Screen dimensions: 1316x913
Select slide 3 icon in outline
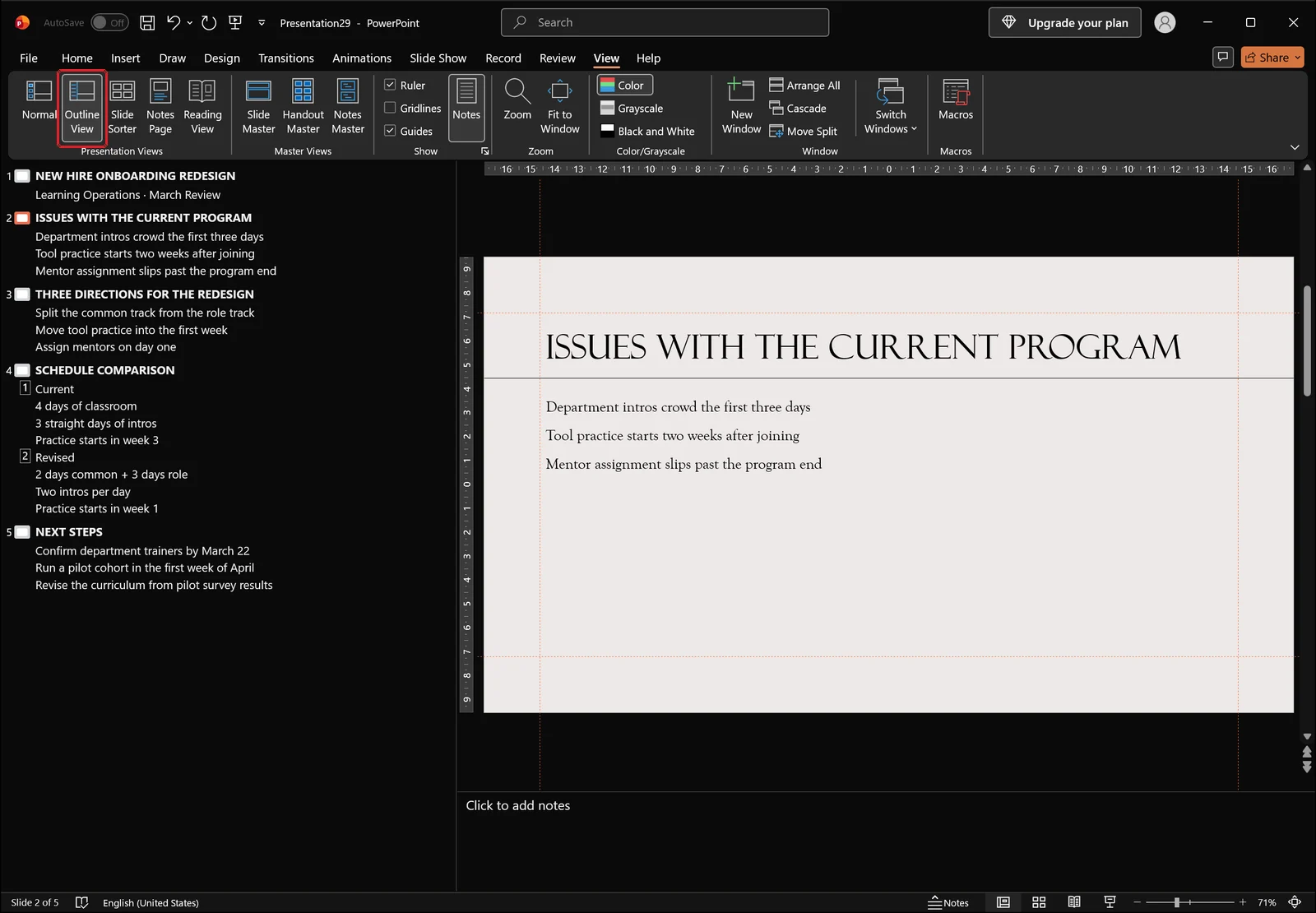point(22,294)
